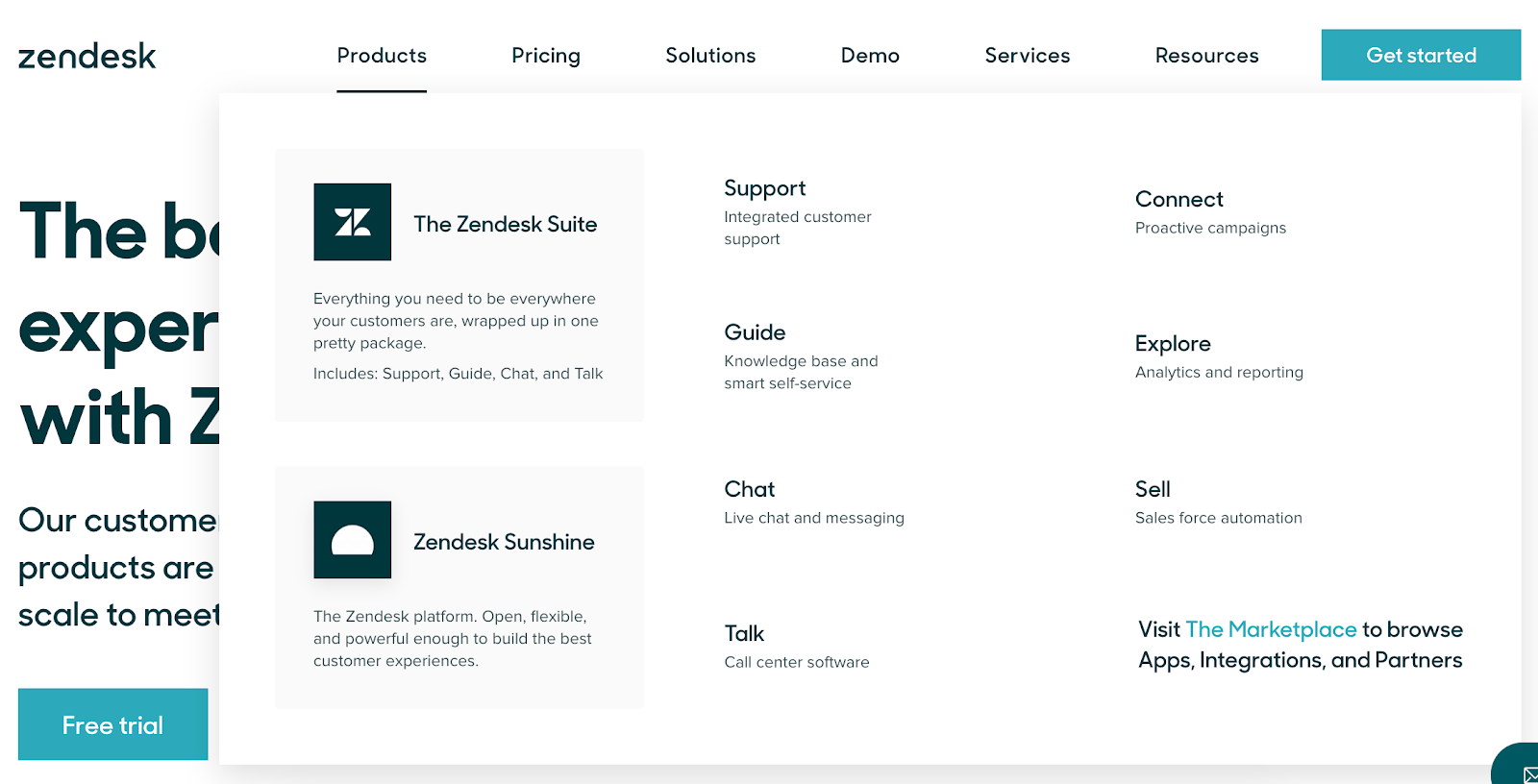Open the Guide knowledge base link
Screen dimensions: 1538x784
[755, 332]
